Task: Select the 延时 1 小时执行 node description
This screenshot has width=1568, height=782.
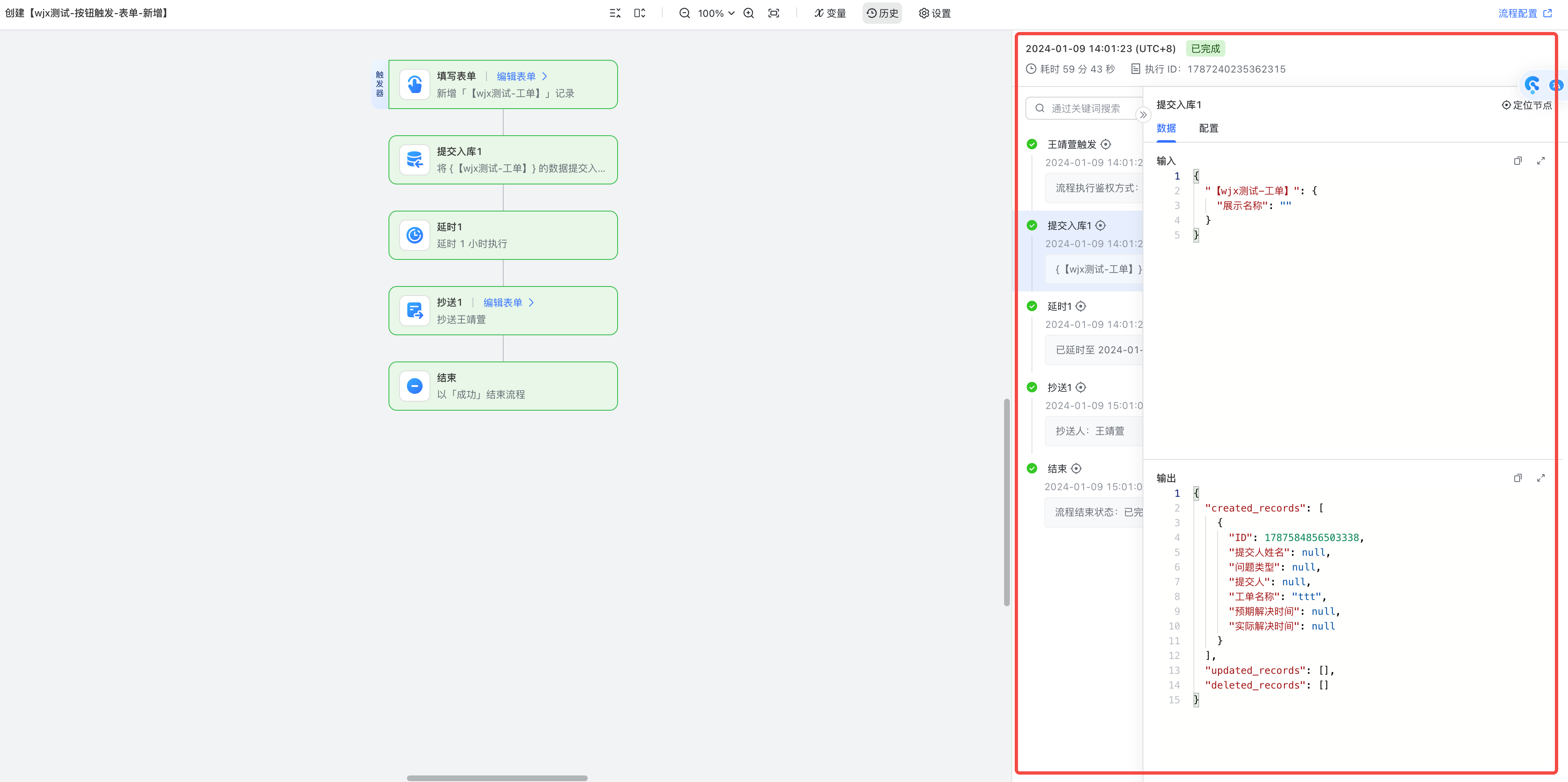Action: (x=472, y=243)
